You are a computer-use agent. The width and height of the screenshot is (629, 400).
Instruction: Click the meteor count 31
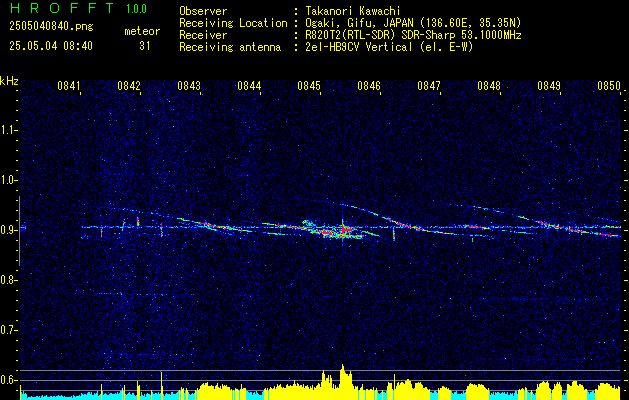click(145, 46)
